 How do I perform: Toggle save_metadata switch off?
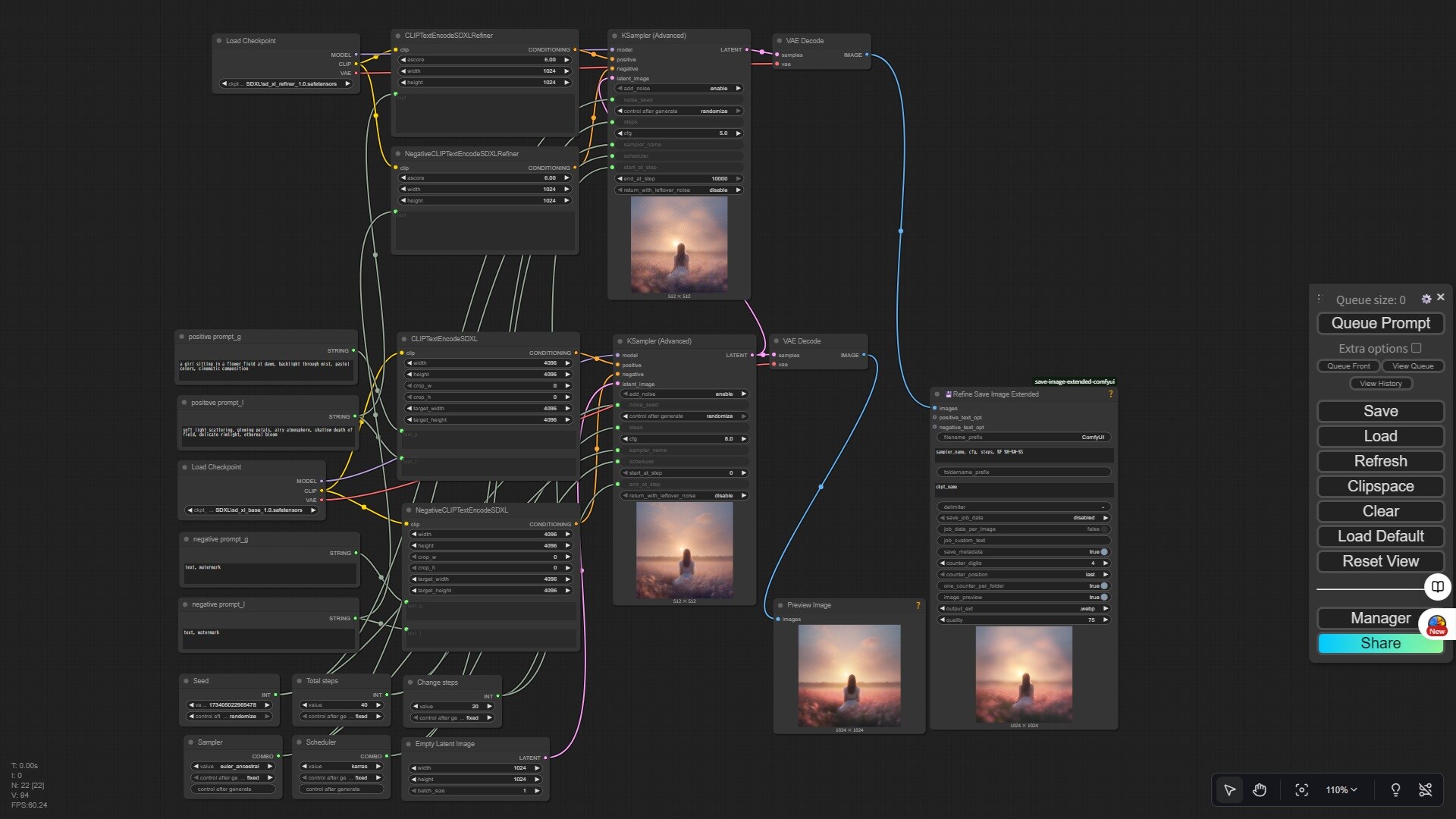coord(1103,552)
